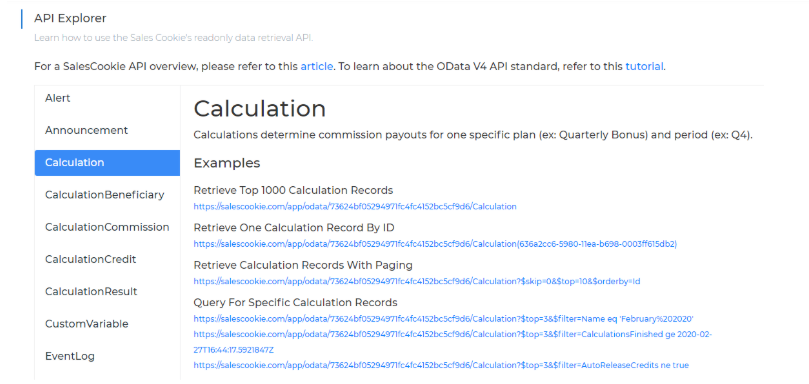Open the CalculationsFinished ge filter URL
809x384 pixels.
pyautogui.click(x=453, y=342)
